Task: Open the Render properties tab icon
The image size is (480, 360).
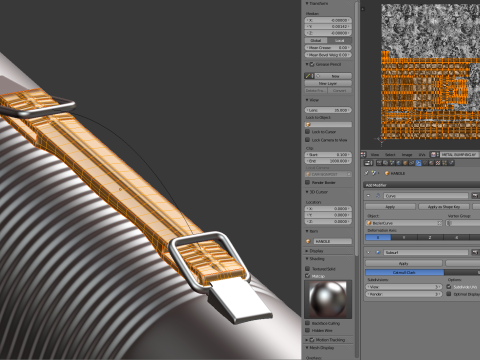Action: pyautogui.click(x=379, y=163)
